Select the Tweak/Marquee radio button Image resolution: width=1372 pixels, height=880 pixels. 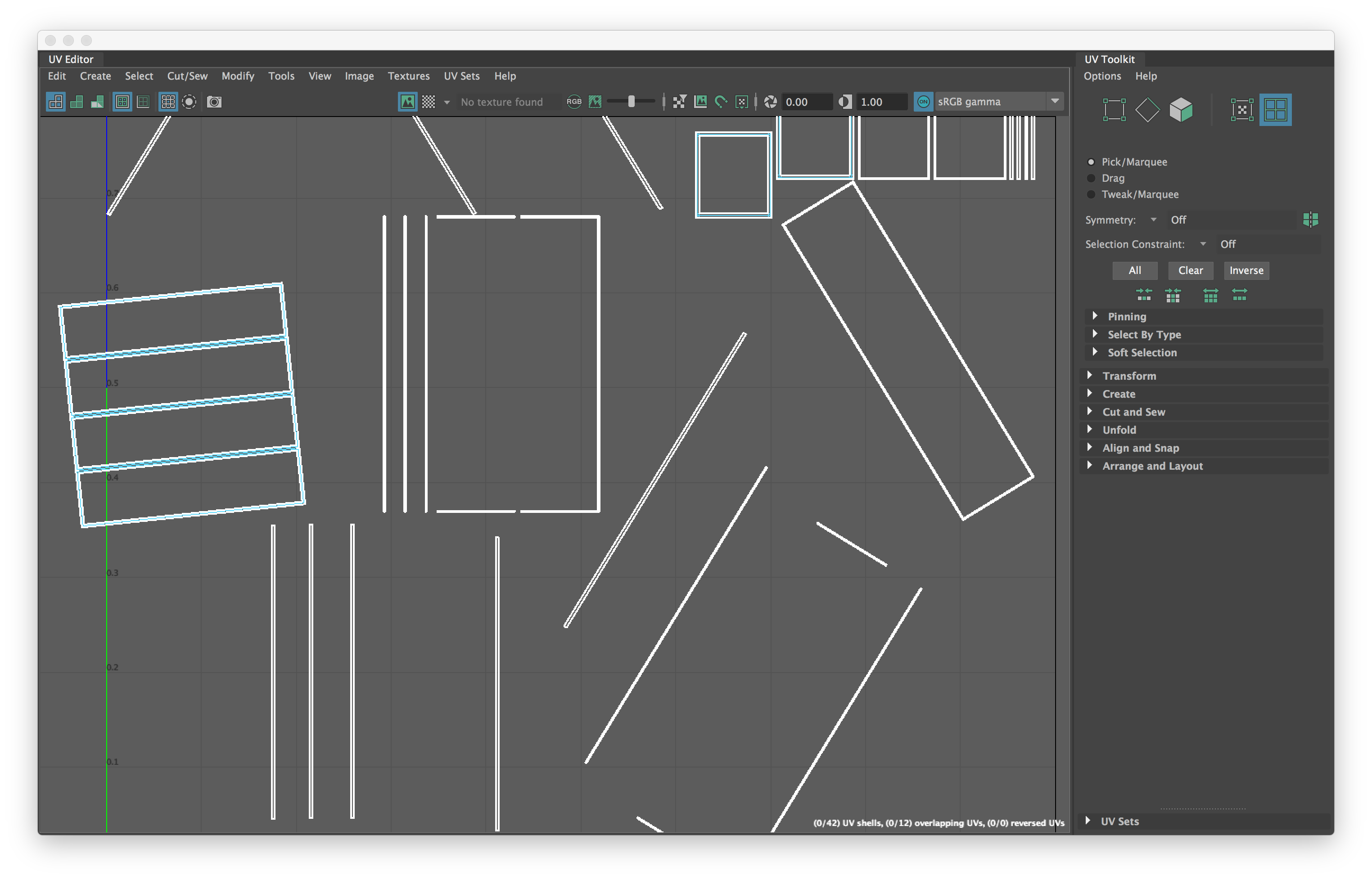pyautogui.click(x=1091, y=194)
